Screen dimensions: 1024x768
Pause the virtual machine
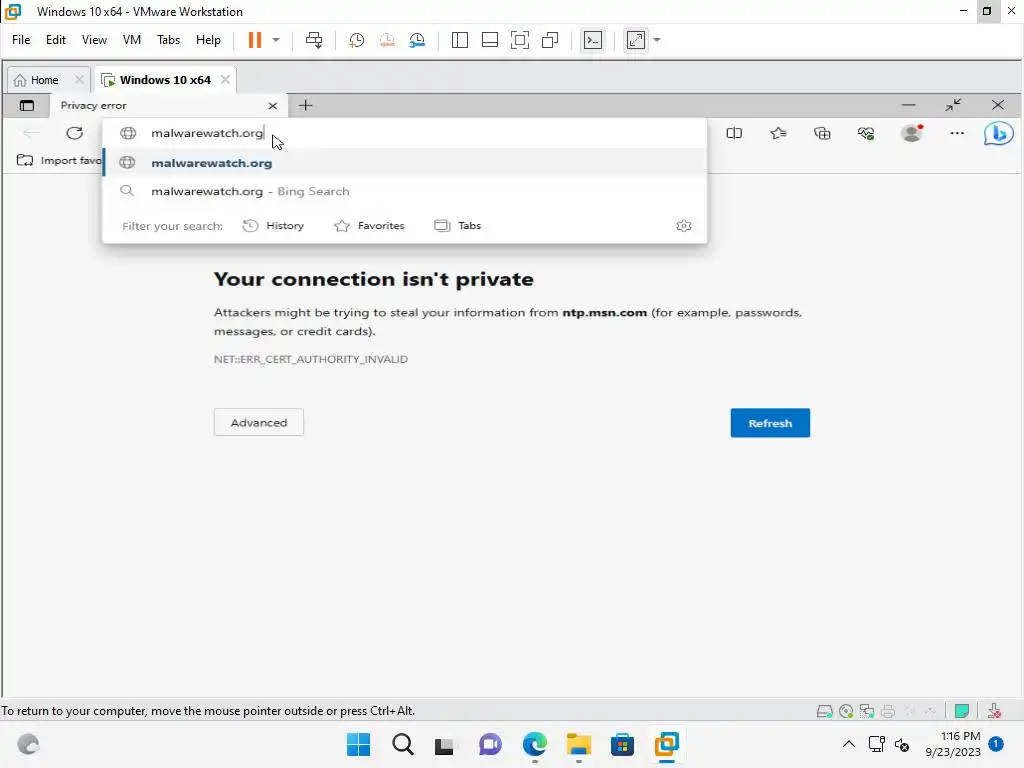pos(255,40)
